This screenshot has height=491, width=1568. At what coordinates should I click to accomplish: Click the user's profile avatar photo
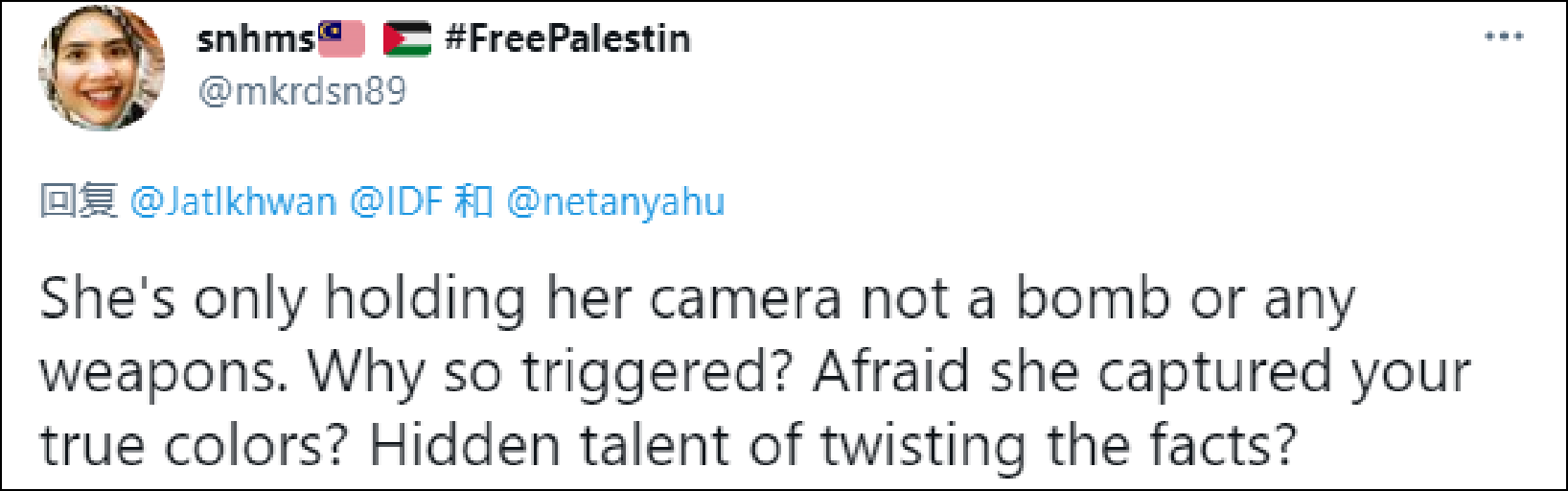(101, 69)
